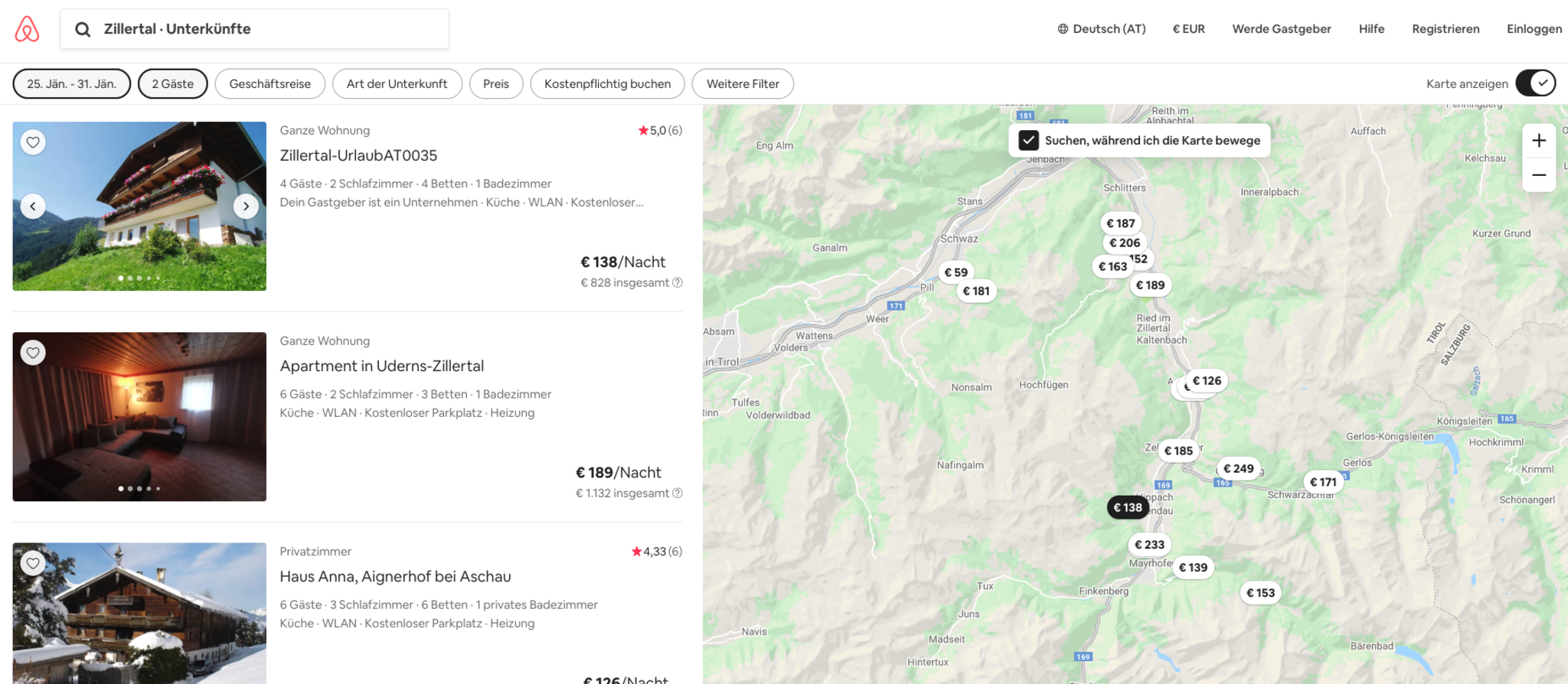The width and height of the screenshot is (1568, 684).
Task: Click the 4,33 (6) star rating
Action: click(657, 552)
